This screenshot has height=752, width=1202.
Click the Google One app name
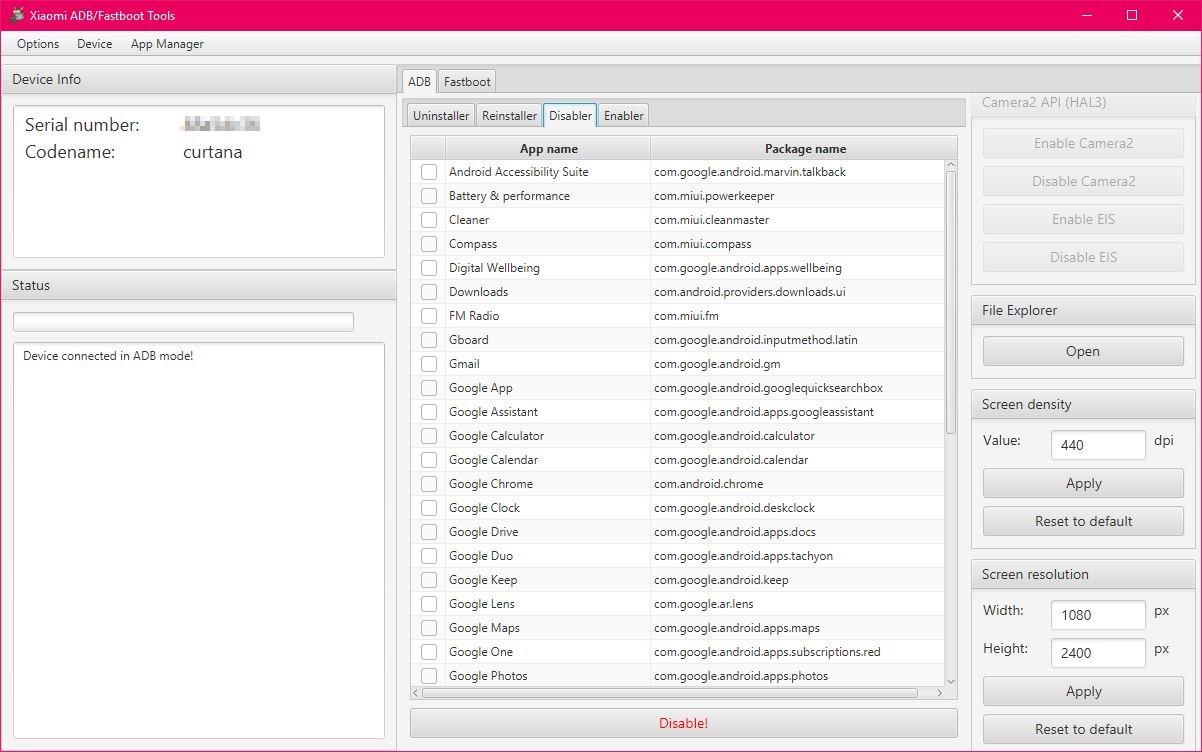(x=480, y=652)
